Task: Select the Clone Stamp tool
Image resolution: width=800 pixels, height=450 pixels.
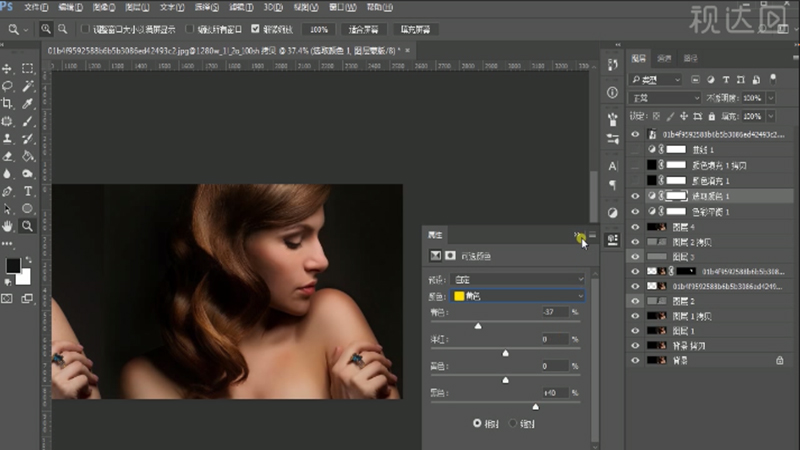Action: pyautogui.click(x=7, y=139)
